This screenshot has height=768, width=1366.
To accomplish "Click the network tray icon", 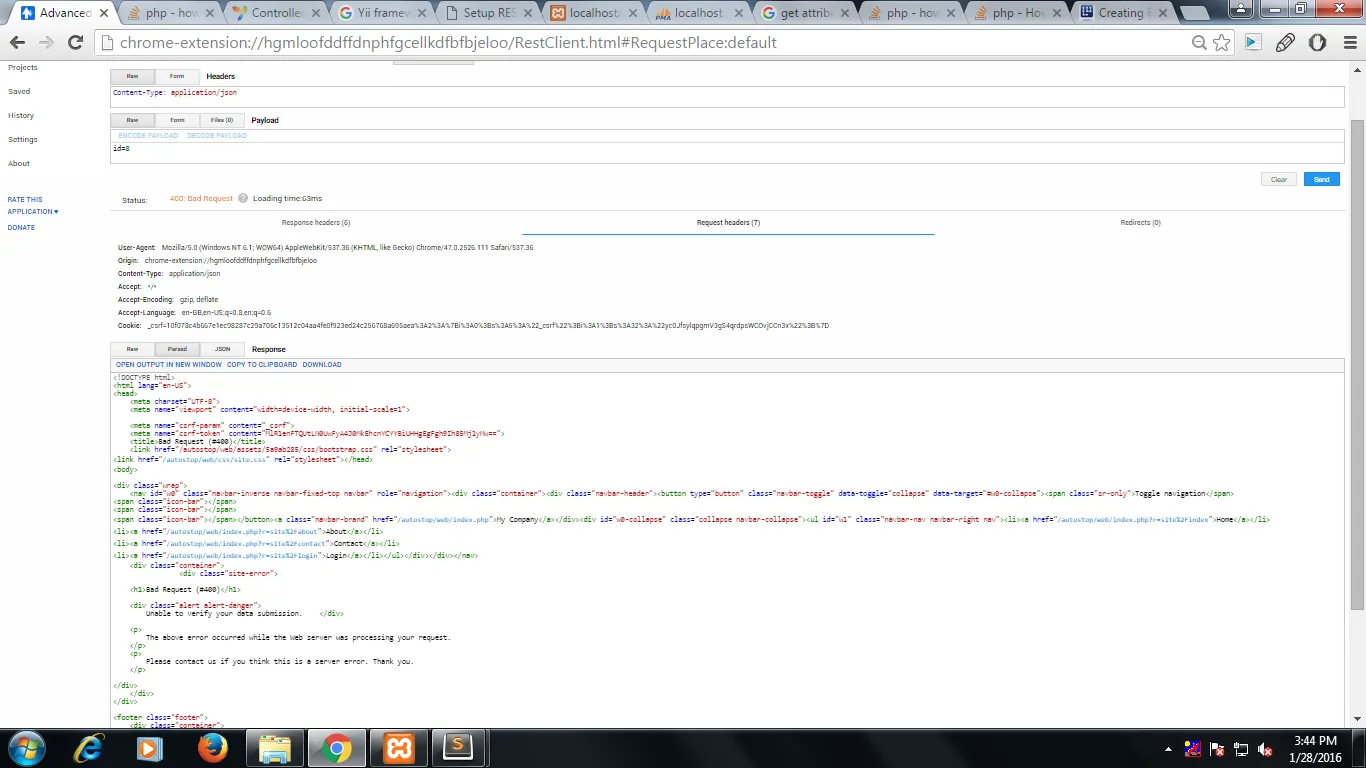I will [x=1241, y=749].
